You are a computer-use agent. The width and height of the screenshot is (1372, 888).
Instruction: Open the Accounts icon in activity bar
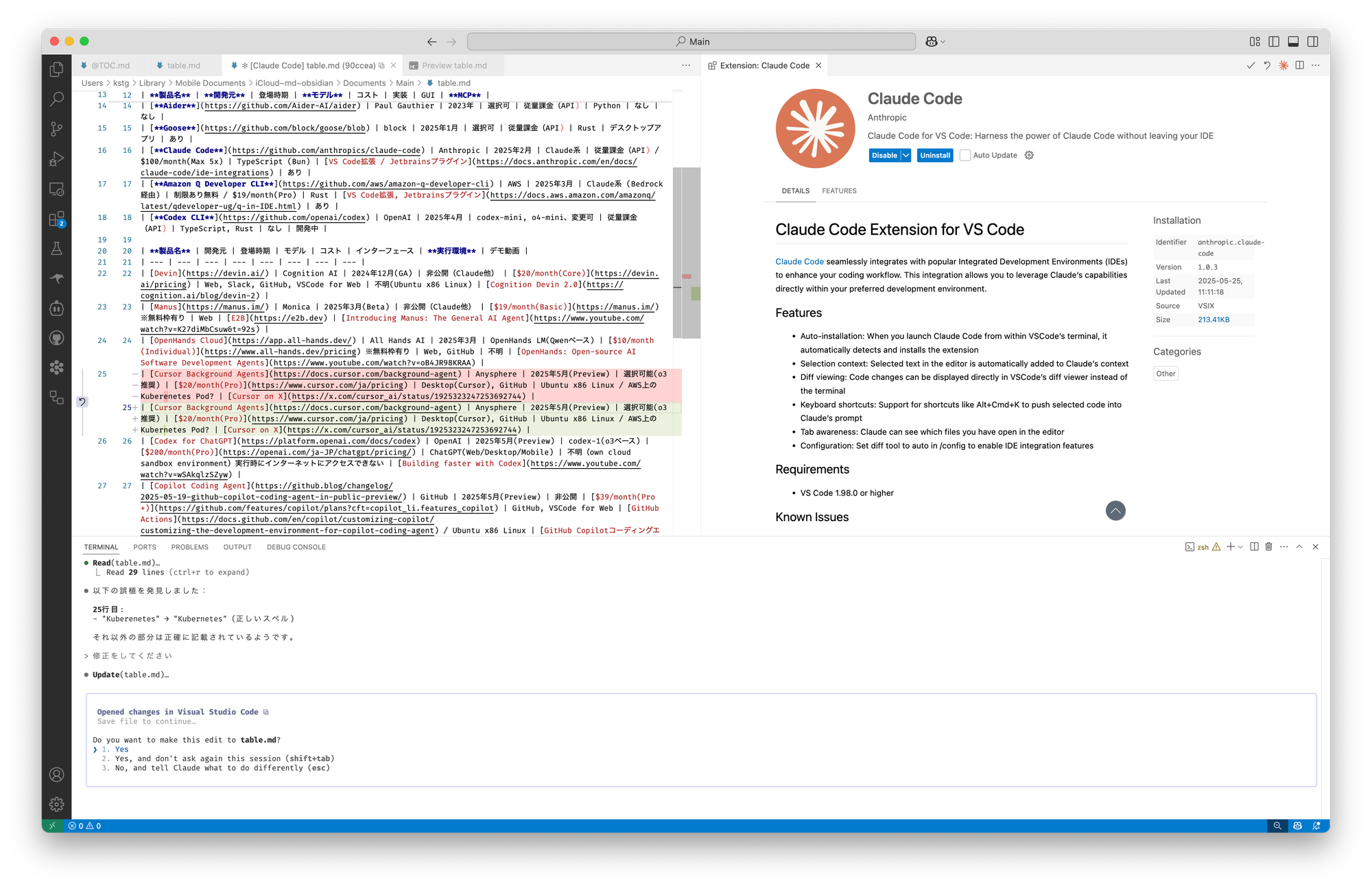coord(57,775)
